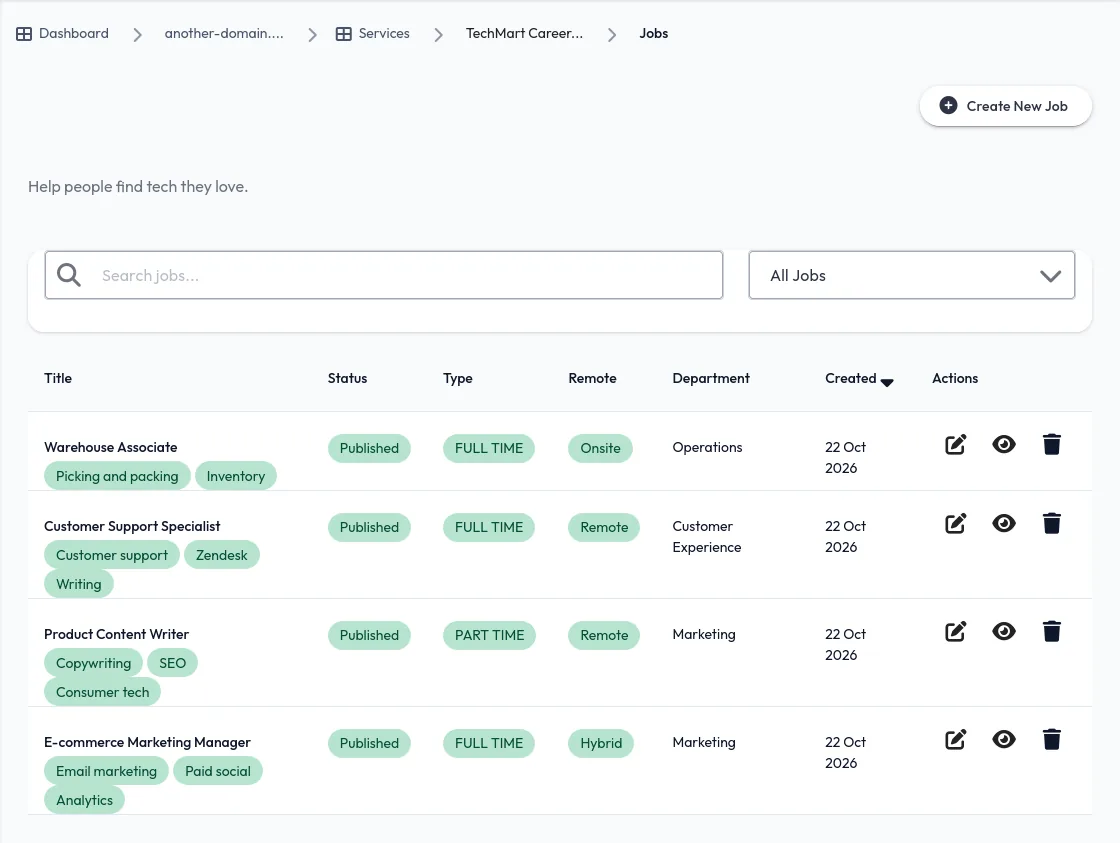Open another-domain breadcrumb link
The height and width of the screenshot is (843, 1120).
tap(224, 34)
